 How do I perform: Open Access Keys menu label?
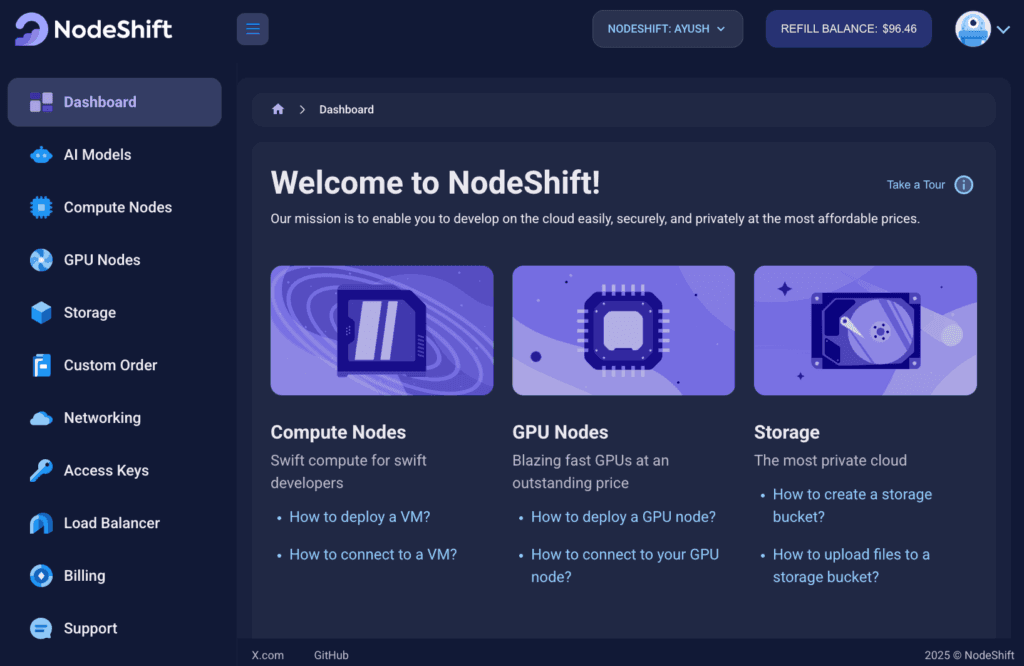106,470
